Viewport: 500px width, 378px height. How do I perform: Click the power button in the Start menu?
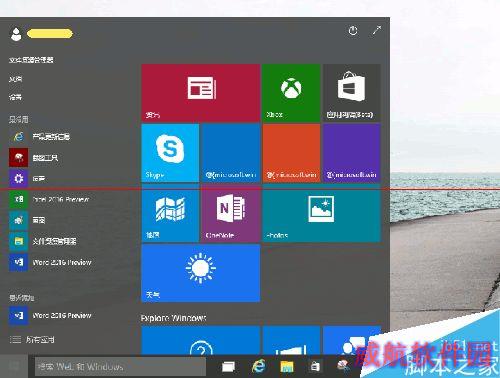click(353, 31)
